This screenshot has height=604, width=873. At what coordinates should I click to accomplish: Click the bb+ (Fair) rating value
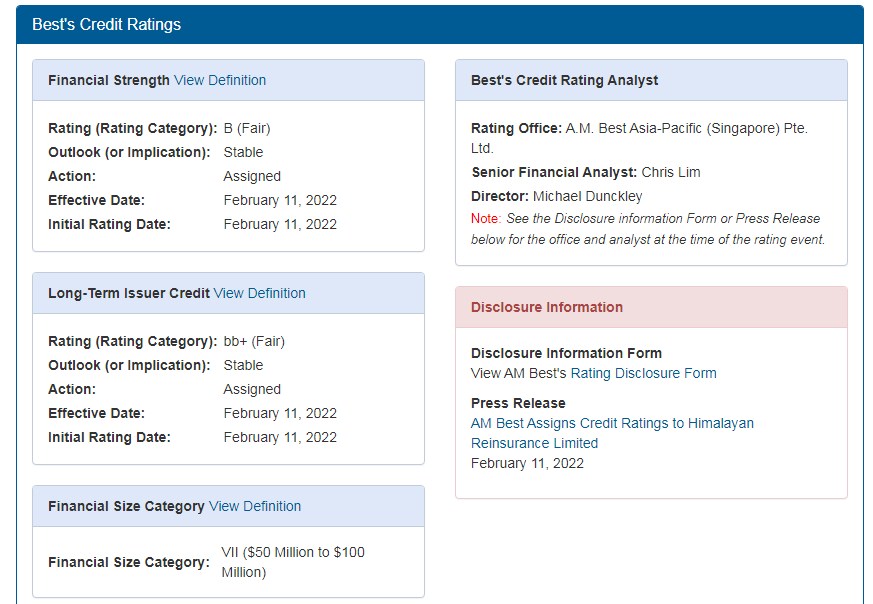pyautogui.click(x=254, y=341)
